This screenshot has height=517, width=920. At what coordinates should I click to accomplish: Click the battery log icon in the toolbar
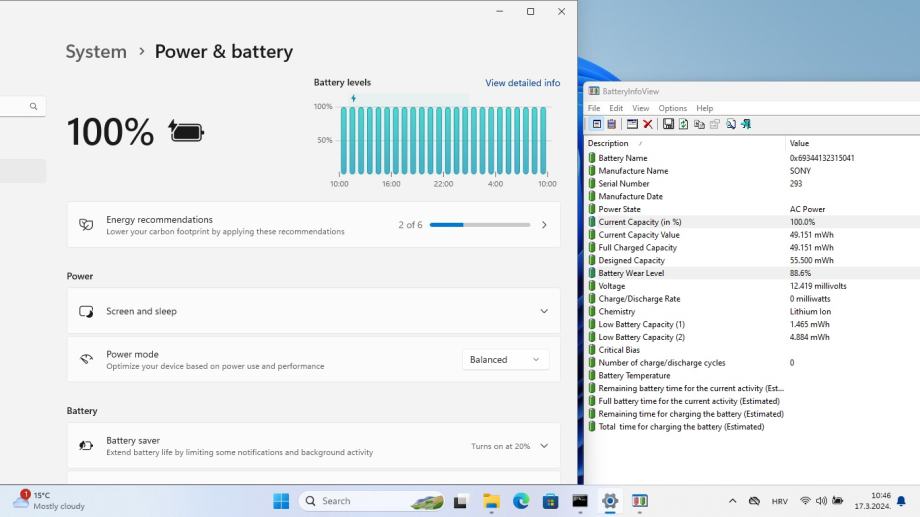click(611, 124)
